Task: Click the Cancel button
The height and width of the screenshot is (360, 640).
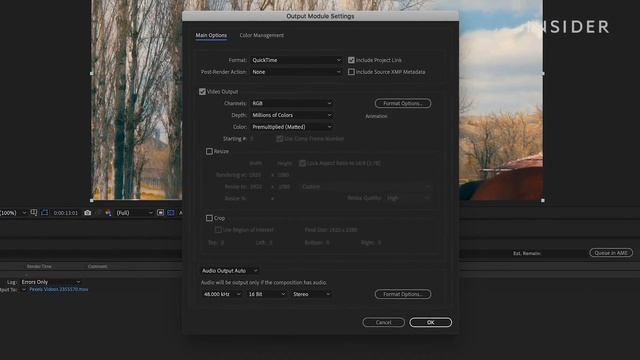Action: click(383, 322)
